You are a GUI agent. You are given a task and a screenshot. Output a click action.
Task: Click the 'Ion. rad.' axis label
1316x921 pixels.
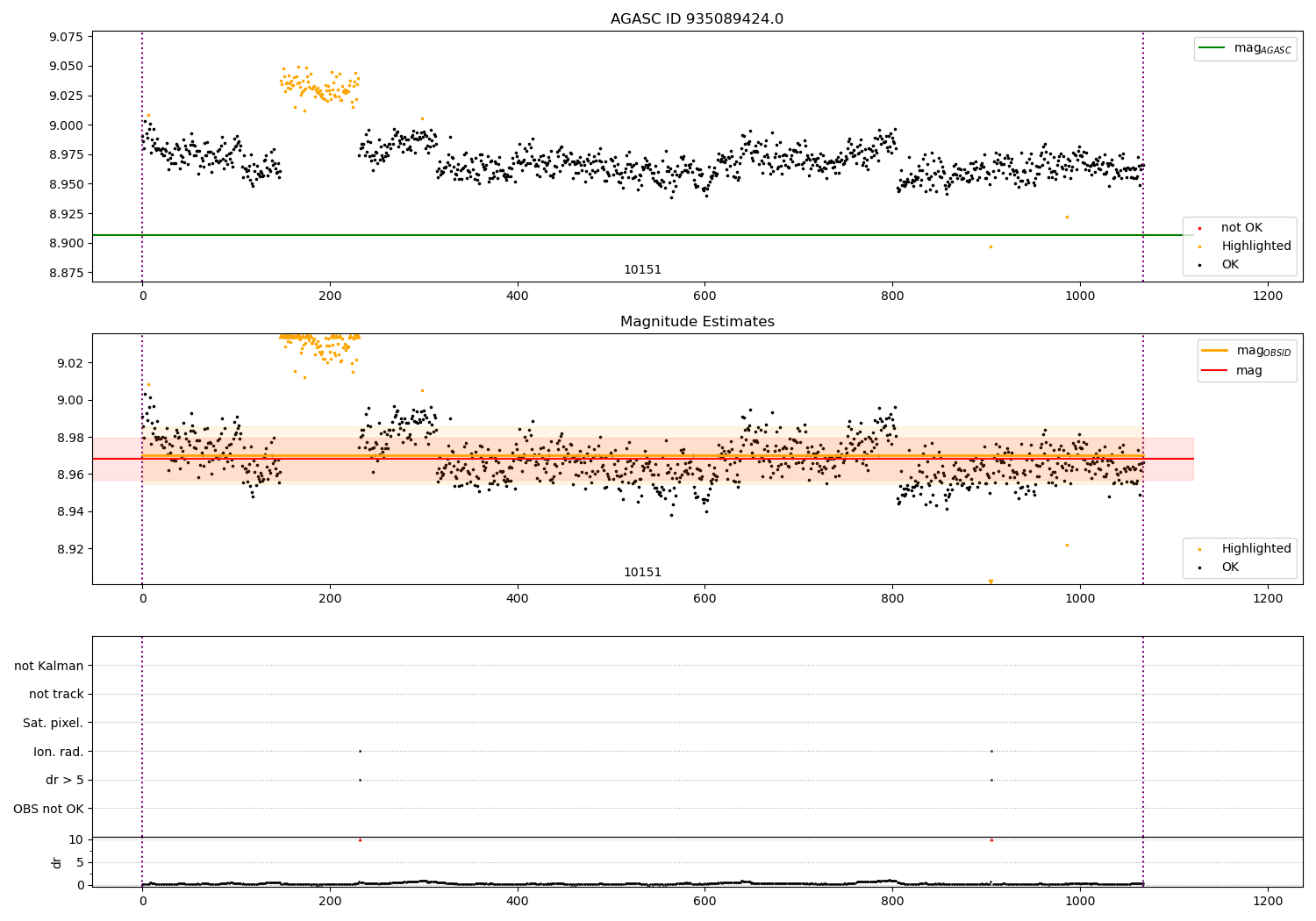(x=59, y=752)
